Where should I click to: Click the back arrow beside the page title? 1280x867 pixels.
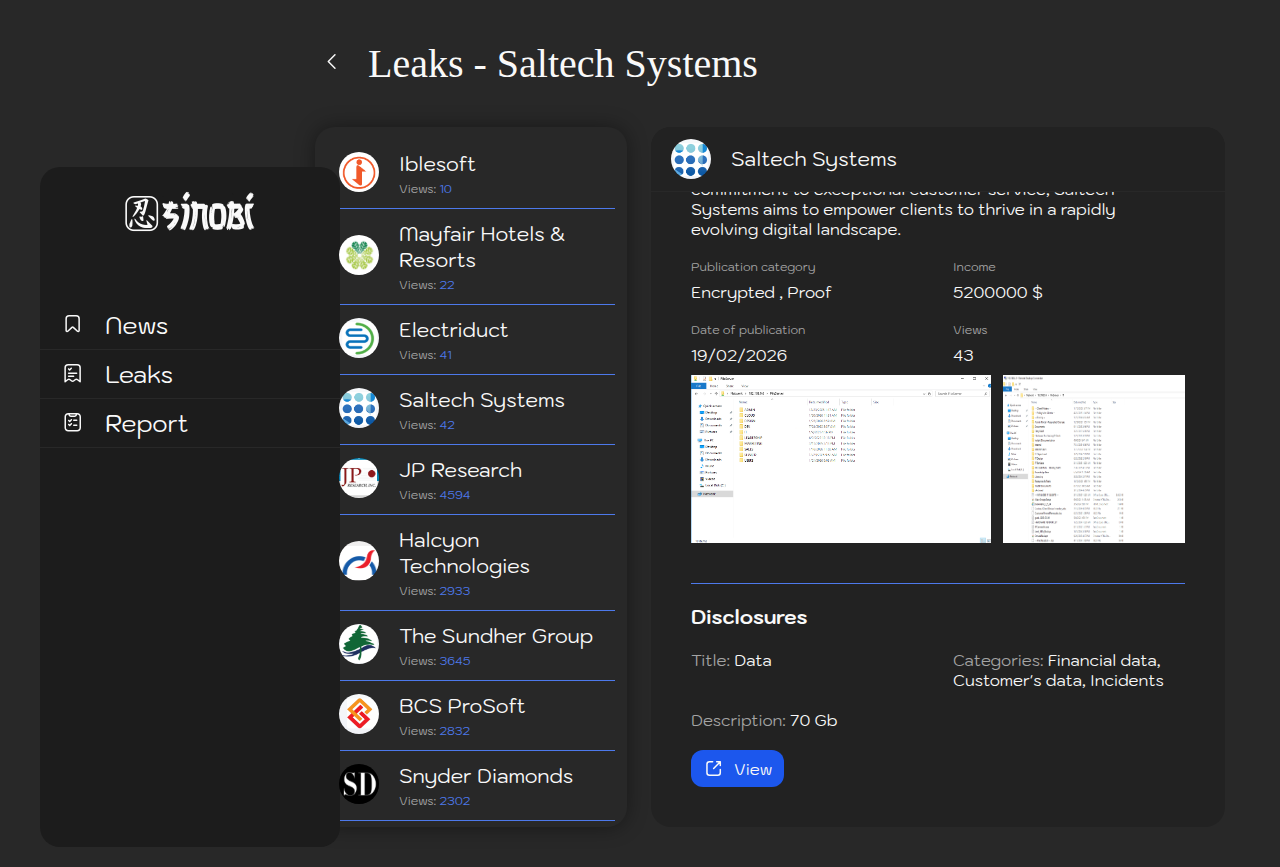[x=332, y=62]
